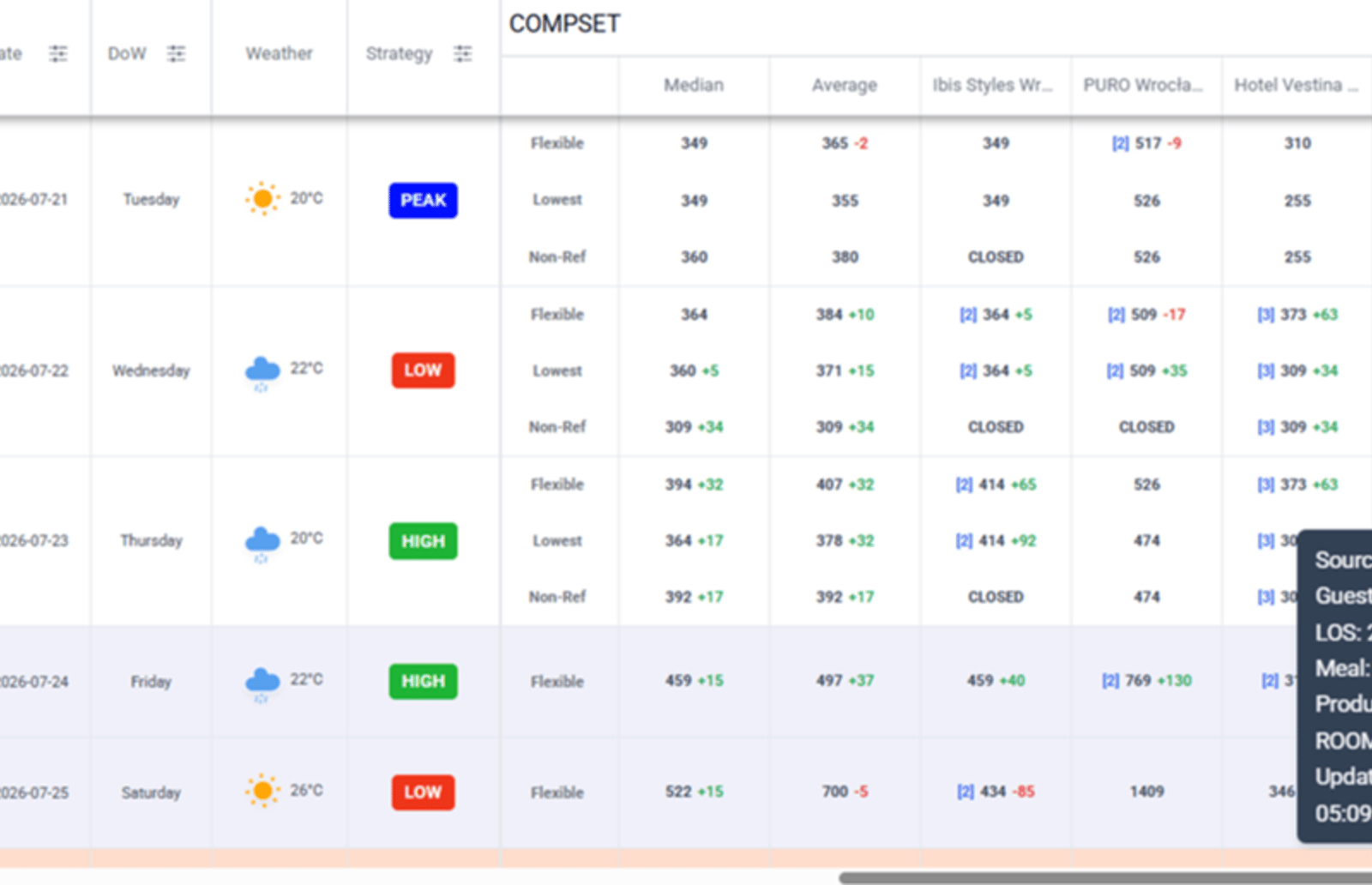Click the 360 +5 Median Lowest value

point(694,371)
